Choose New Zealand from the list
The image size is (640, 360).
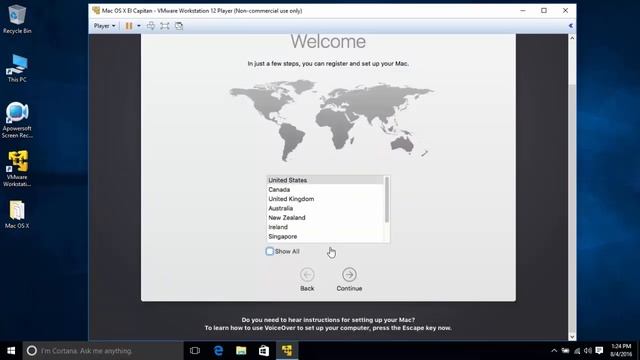coord(325,218)
